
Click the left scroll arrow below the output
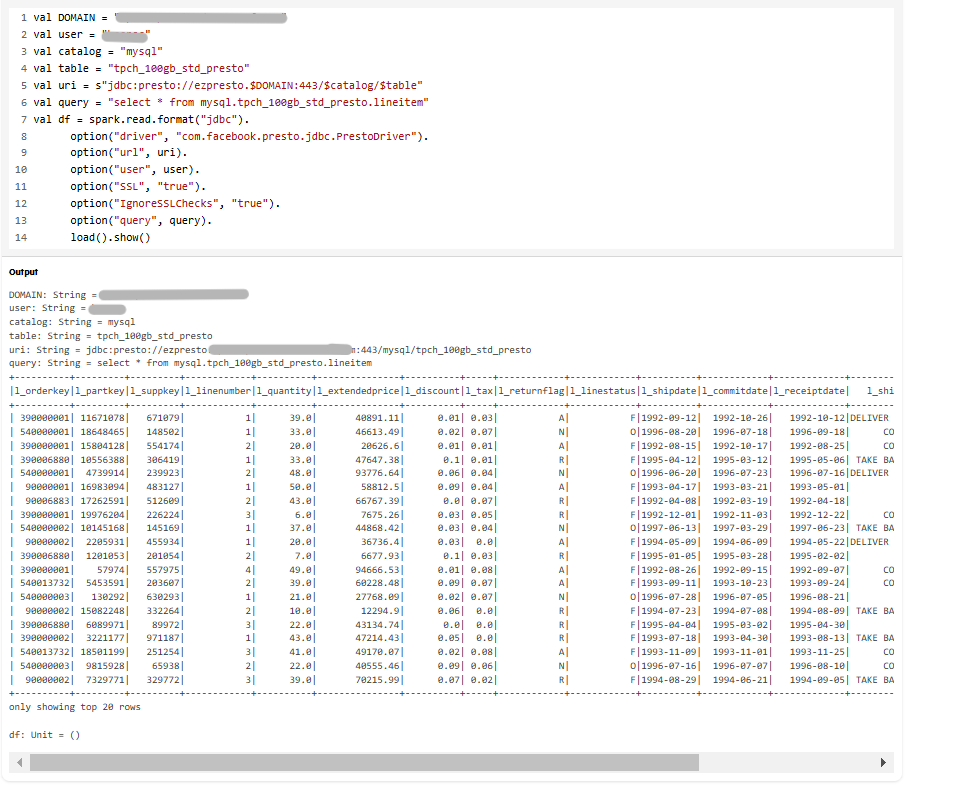tap(17, 762)
